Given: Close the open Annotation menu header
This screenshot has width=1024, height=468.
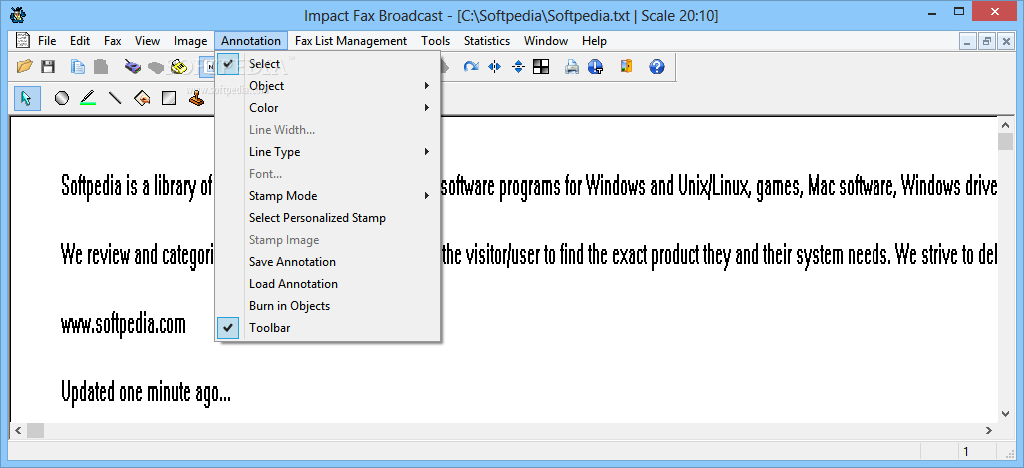Looking at the screenshot, I should 251,40.
